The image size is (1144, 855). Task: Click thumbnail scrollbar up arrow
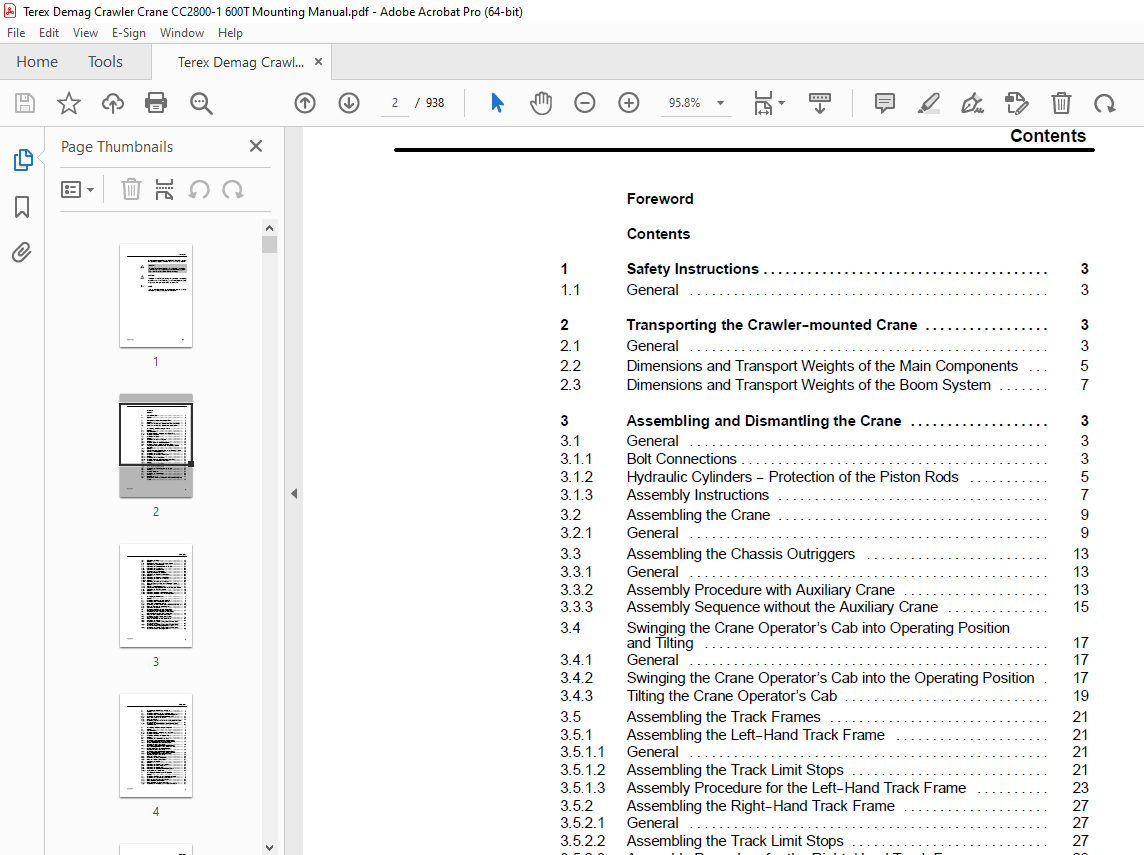point(269,228)
